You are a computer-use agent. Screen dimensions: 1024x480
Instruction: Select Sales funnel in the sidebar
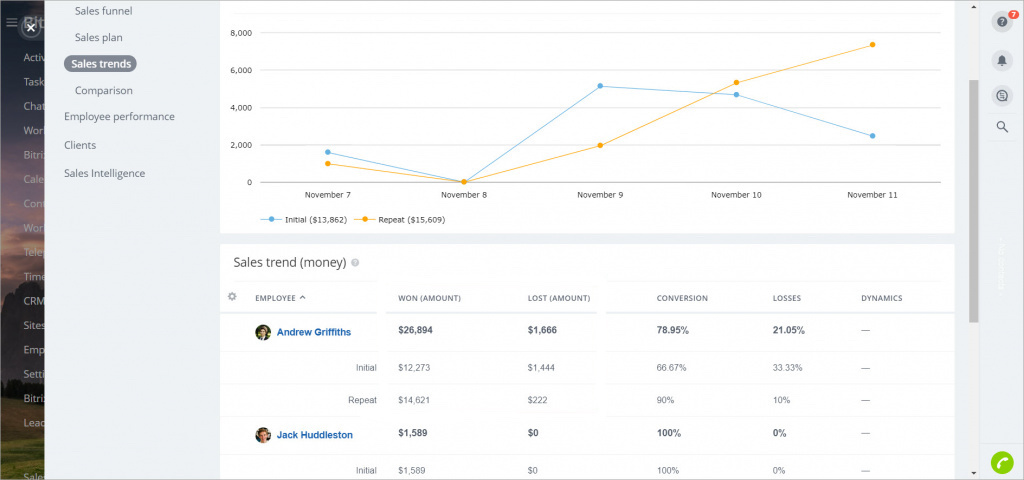(x=103, y=11)
